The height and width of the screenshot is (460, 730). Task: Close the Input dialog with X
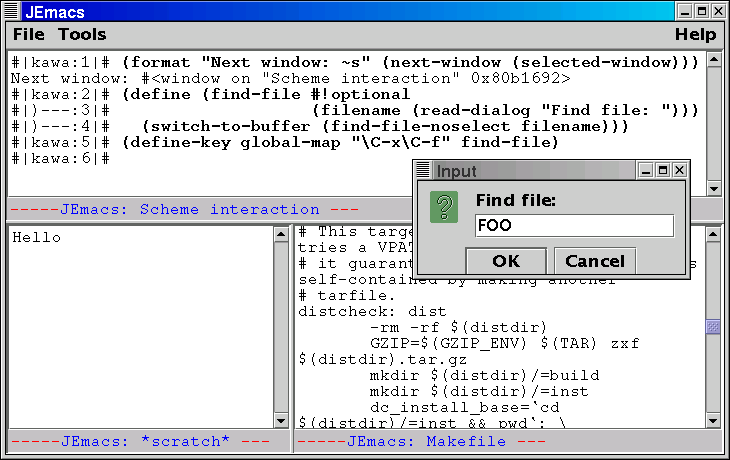(679, 171)
